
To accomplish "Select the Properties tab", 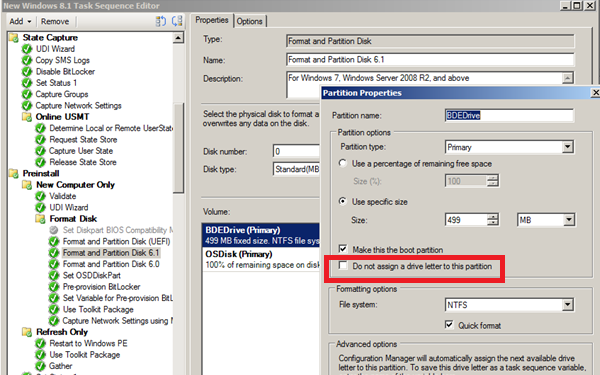I will point(212,20).
